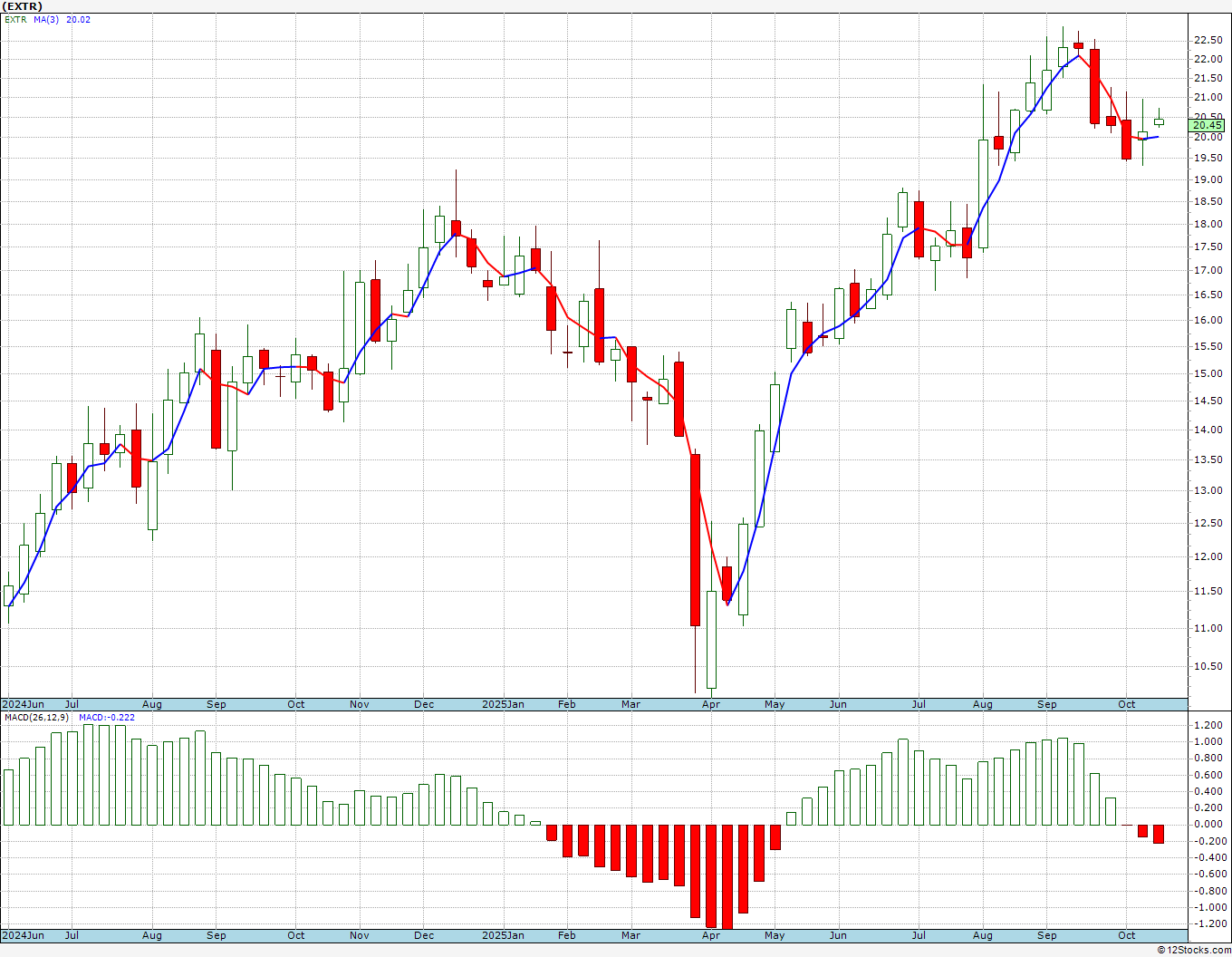Image resolution: width=1232 pixels, height=957 pixels.
Task: Select the 21.50 price axis label
Action: [x=1208, y=78]
